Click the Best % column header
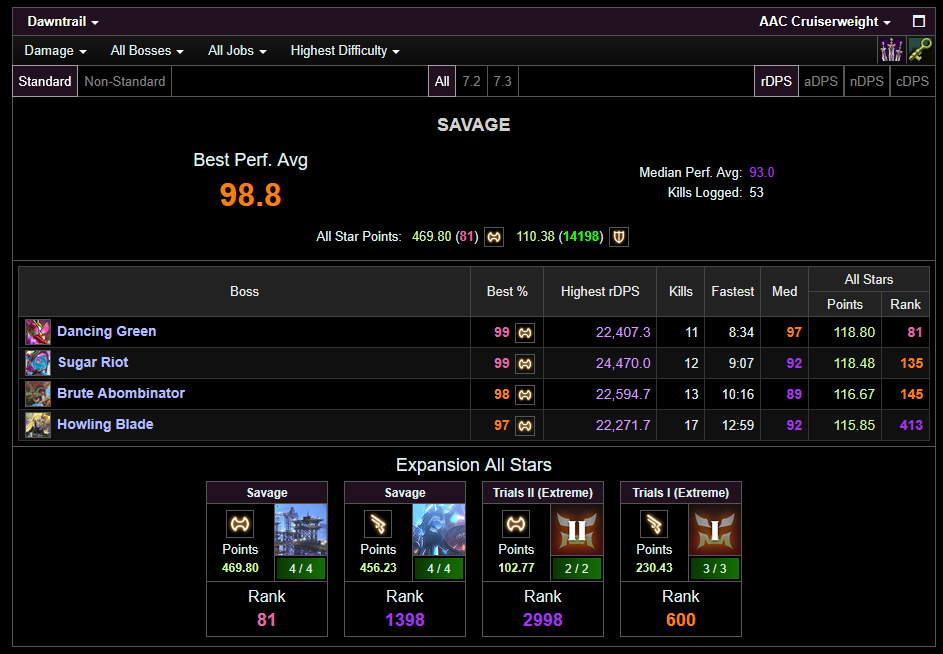This screenshot has height=654, width=943. 507,292
